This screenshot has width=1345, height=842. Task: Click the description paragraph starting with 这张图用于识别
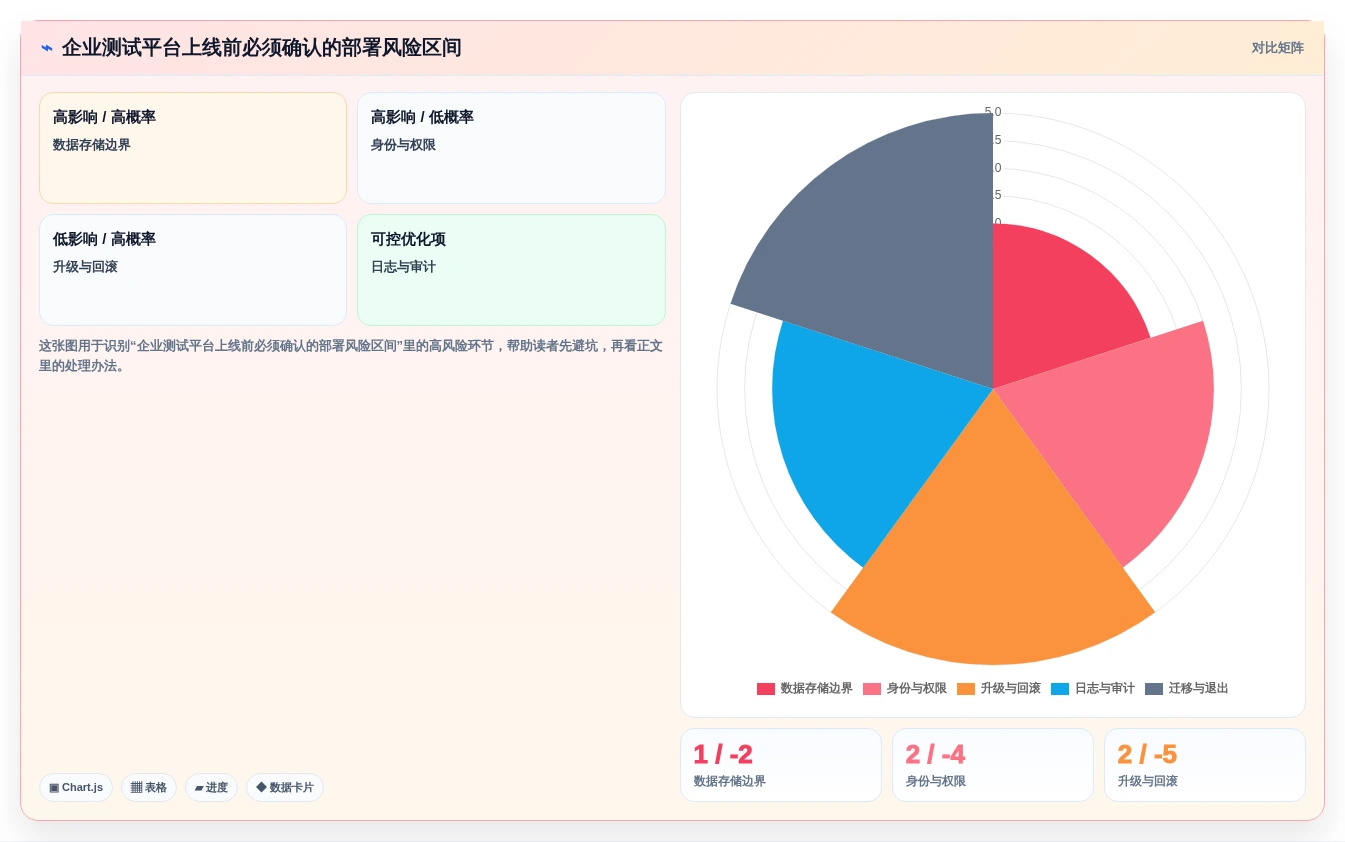351,356
